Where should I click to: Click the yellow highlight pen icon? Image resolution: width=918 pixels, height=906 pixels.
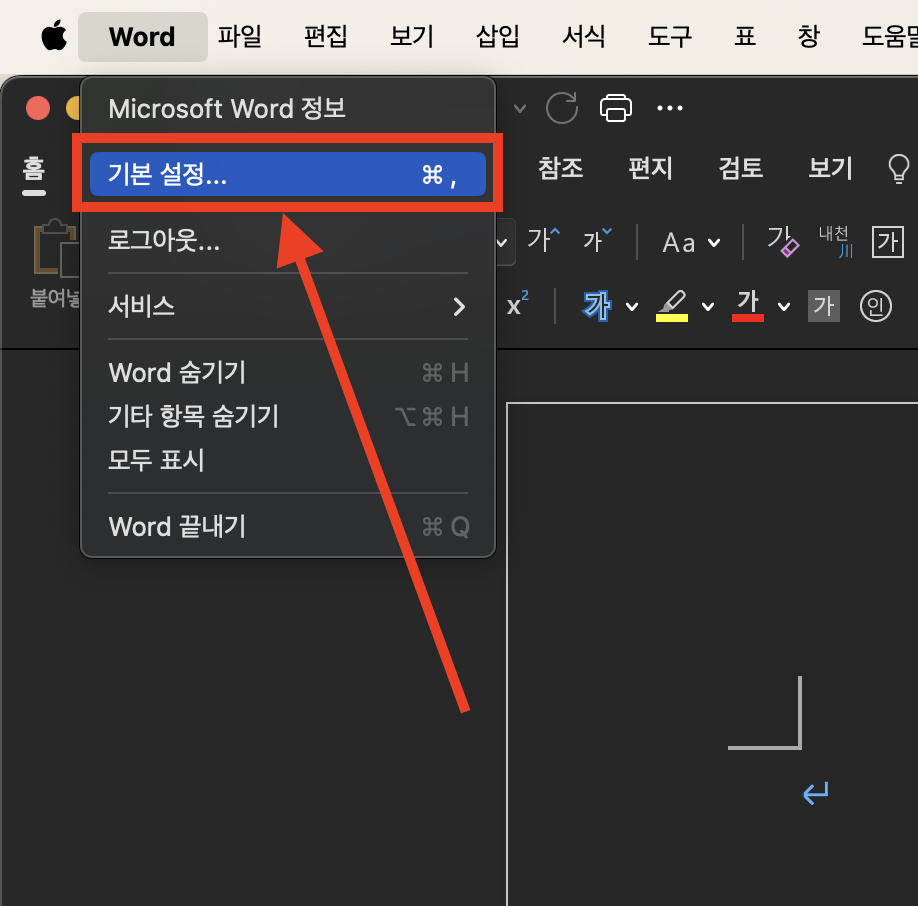click(x=672, y=306)
